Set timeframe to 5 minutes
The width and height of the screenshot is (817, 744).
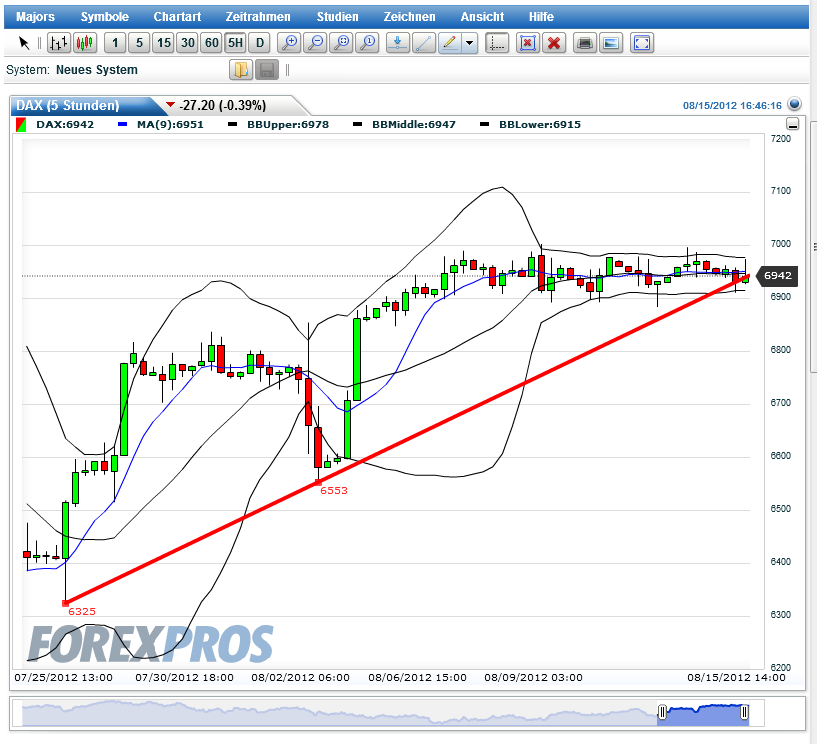[x=139, y=43]
